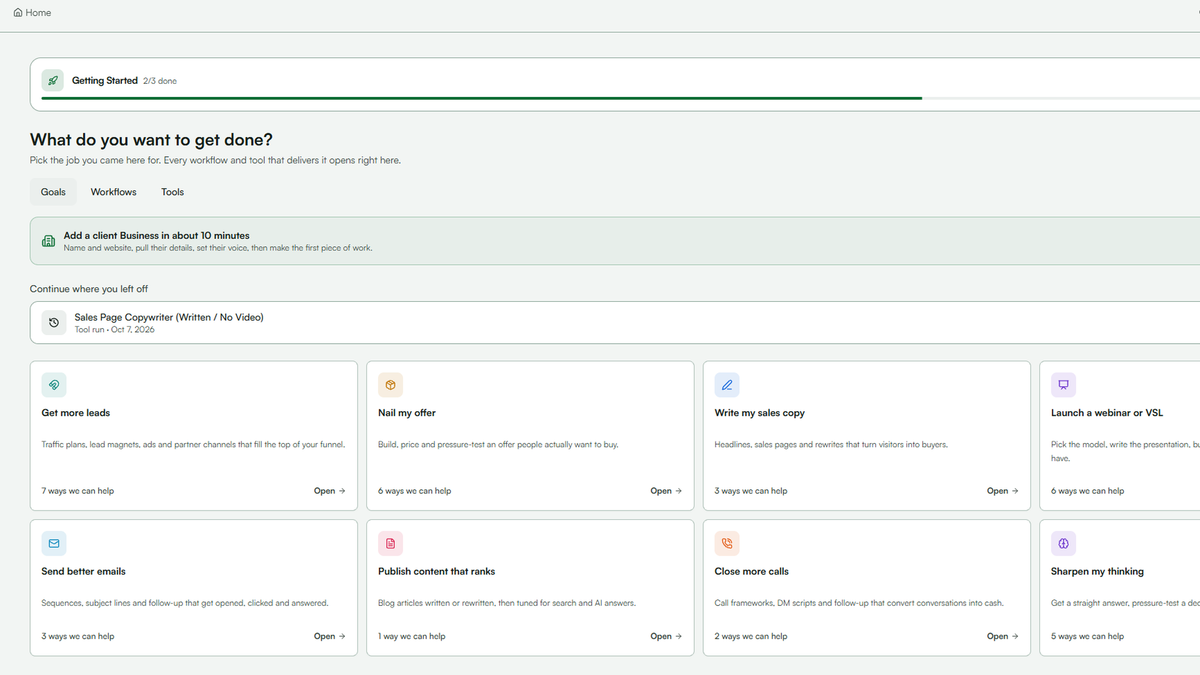This screenshot has width=1200, height=675.
Task: Click '7 ways we can help' text
Action: pyautogui.click(x=78, y=491)
